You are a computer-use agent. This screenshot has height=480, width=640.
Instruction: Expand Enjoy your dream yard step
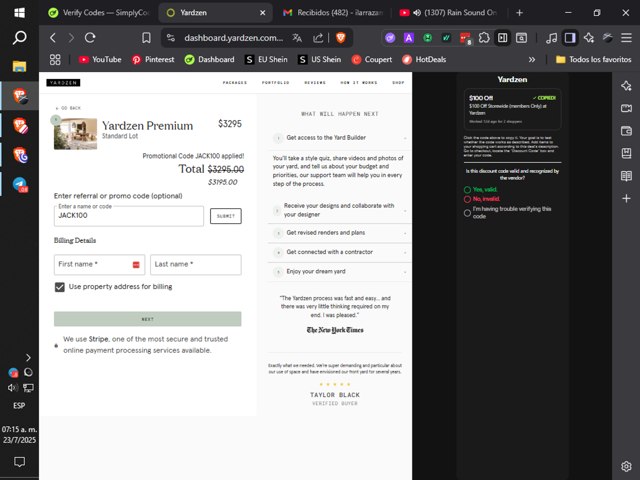click(340, 271)
